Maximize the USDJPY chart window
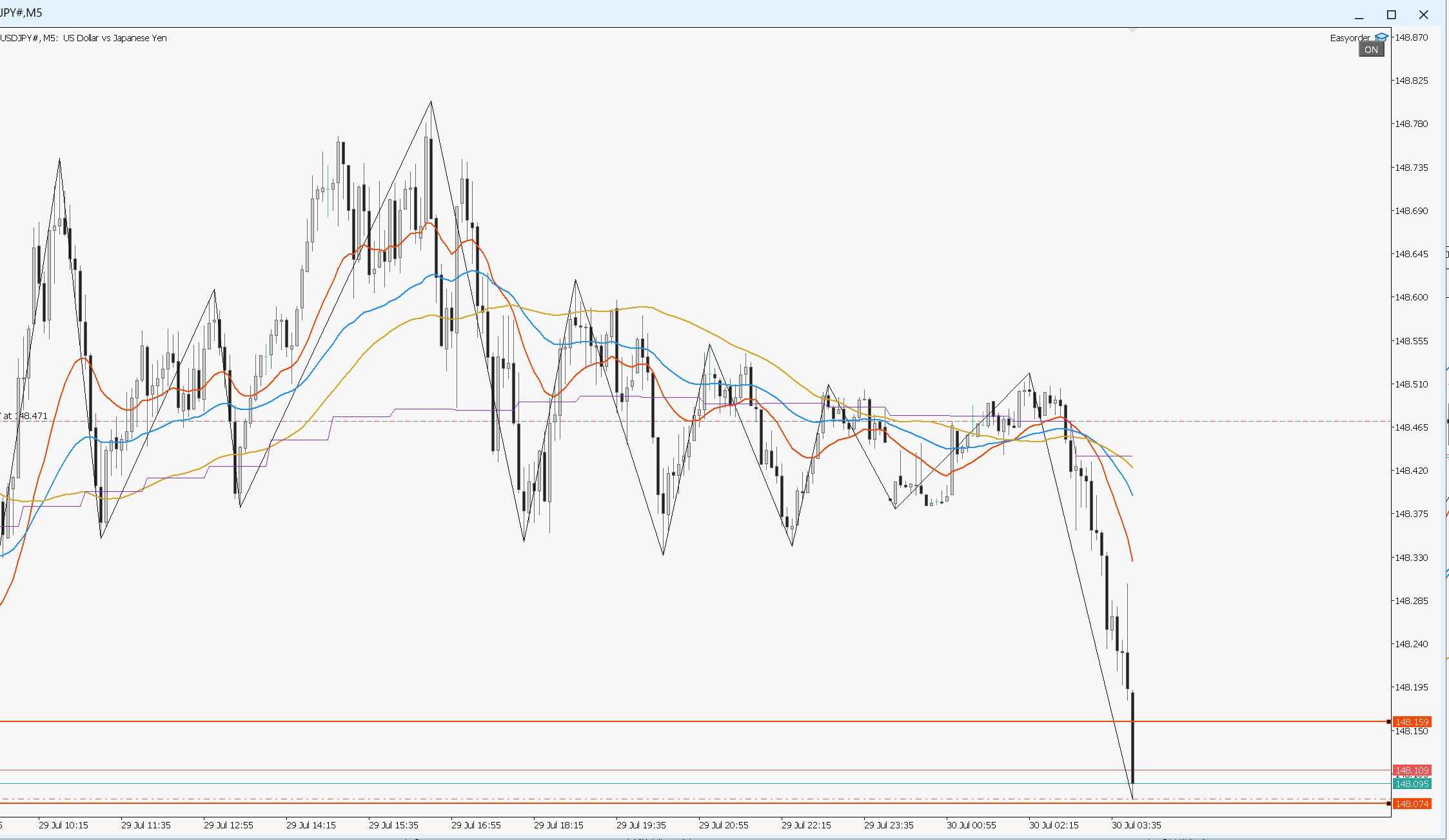This screenshot has width=1449, height=840. (1392, 15)
